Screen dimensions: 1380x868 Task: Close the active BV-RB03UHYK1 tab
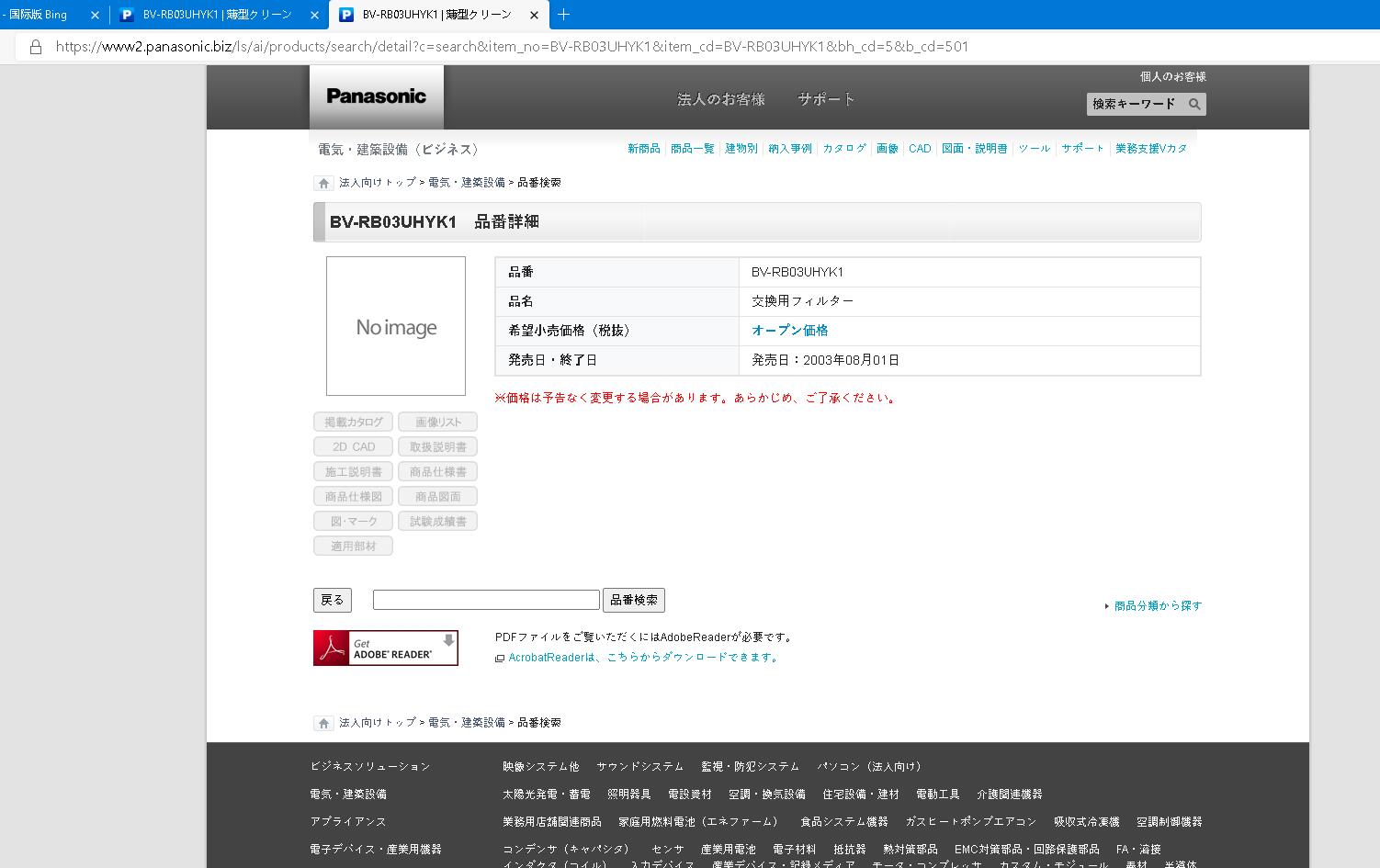(x=534, y=15)
